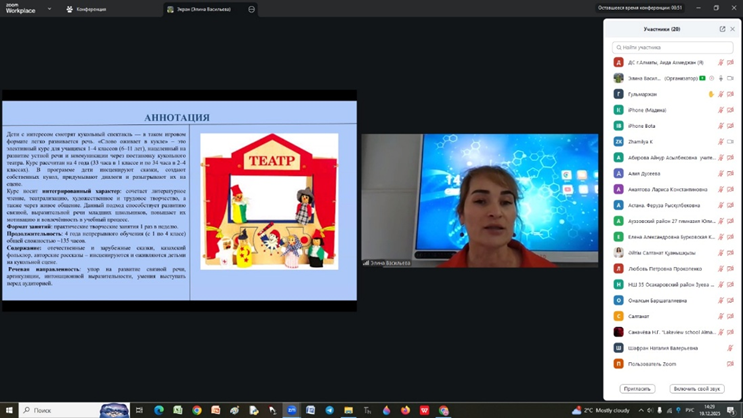Select the Экран (Элина Васильева) tab
This screenshot has width=743, height=418.
click(200, 9)
